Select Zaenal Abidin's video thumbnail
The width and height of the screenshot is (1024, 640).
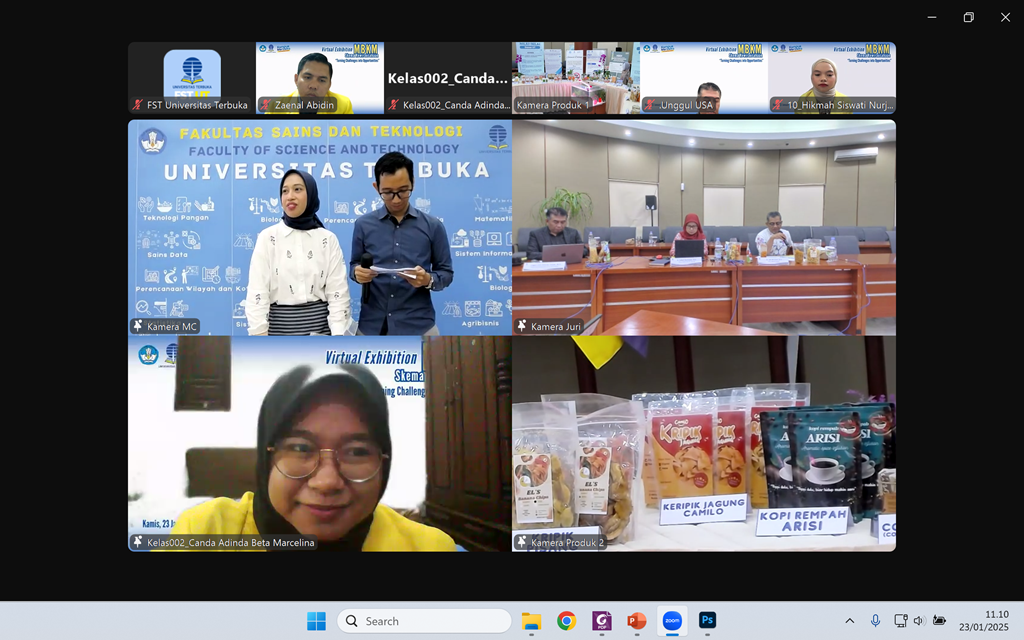tap(320, 77)
